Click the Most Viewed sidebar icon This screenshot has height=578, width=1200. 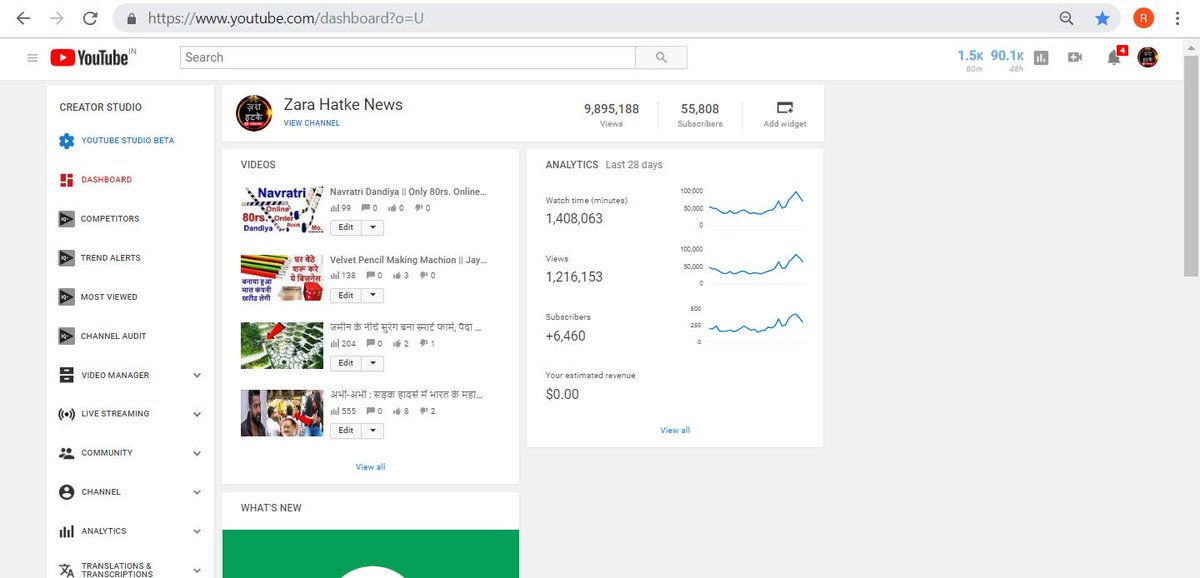67,297
